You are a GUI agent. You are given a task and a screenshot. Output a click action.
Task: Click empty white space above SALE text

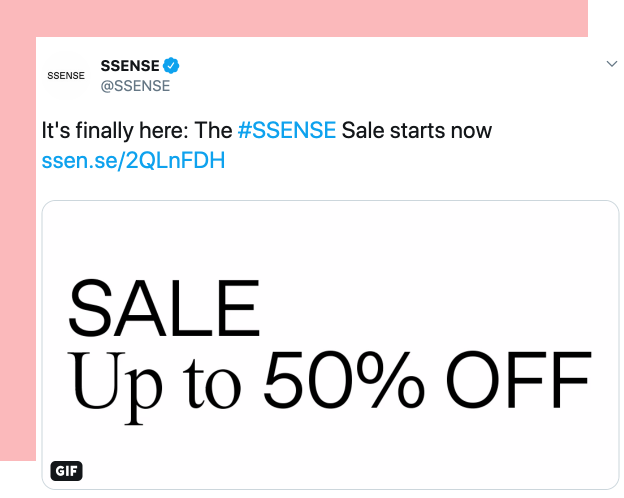point(330,239)
